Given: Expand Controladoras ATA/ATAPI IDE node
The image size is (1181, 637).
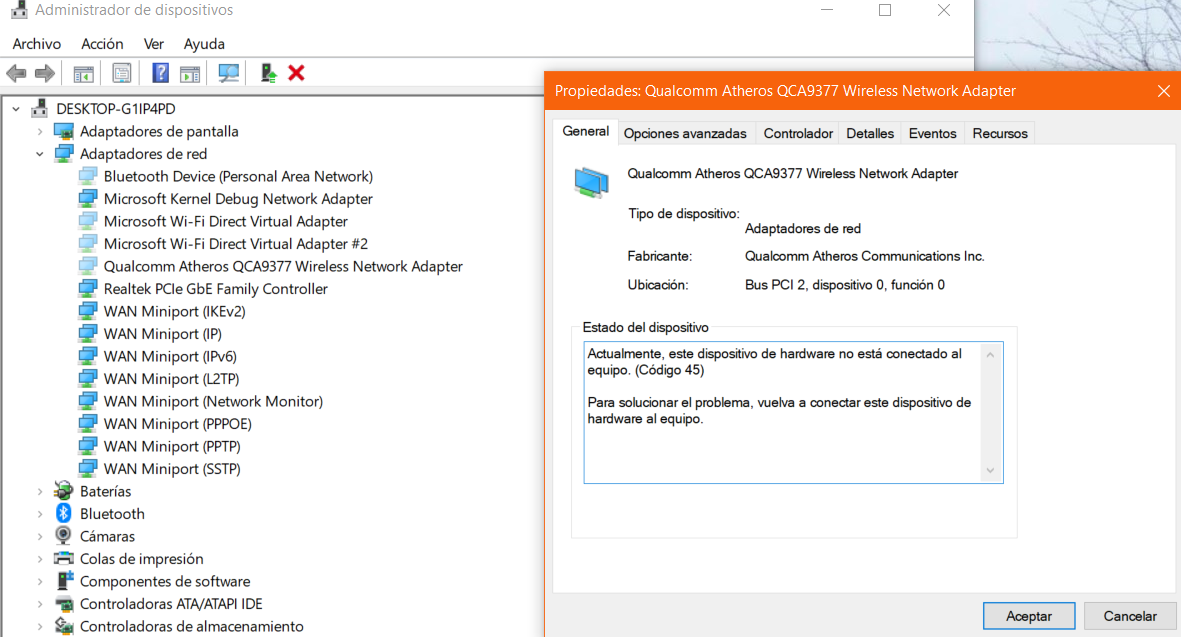Looking at the screenshot, I should 40,605.
